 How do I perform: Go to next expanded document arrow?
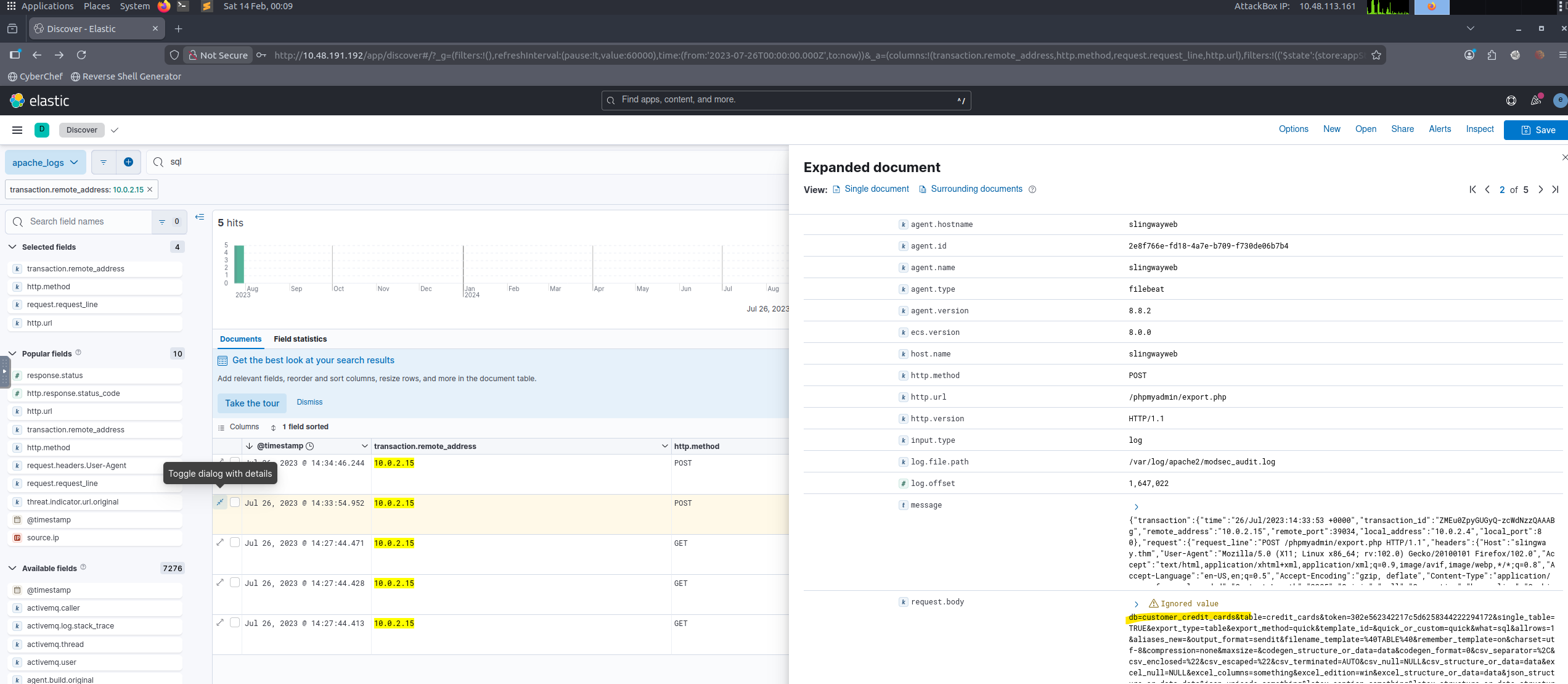click(1540, 190)
